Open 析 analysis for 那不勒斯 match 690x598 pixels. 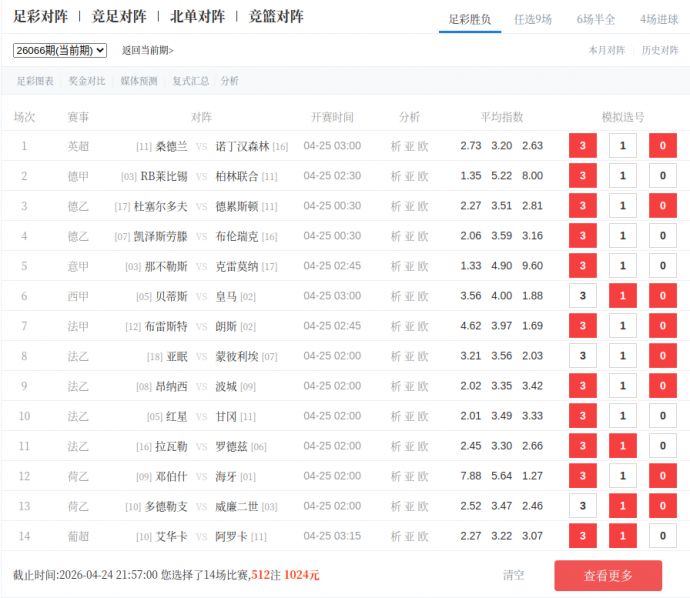[395, 266]
